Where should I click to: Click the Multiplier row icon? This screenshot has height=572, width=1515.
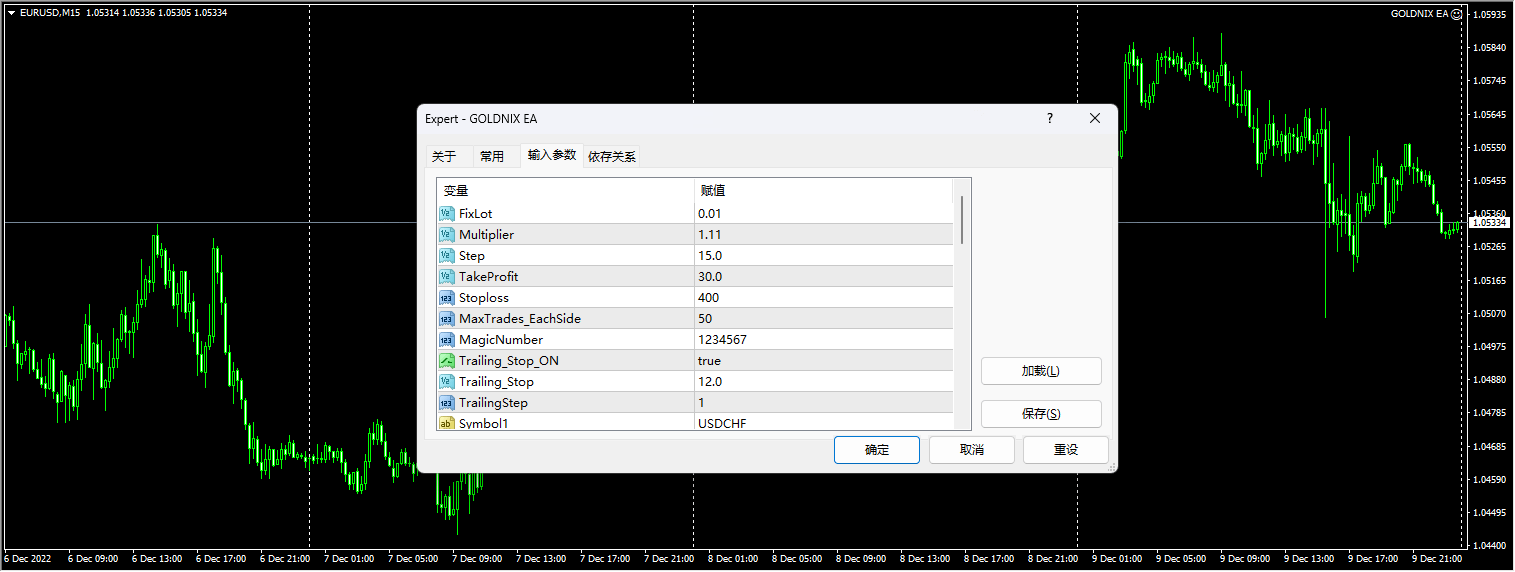click(447, 234)
